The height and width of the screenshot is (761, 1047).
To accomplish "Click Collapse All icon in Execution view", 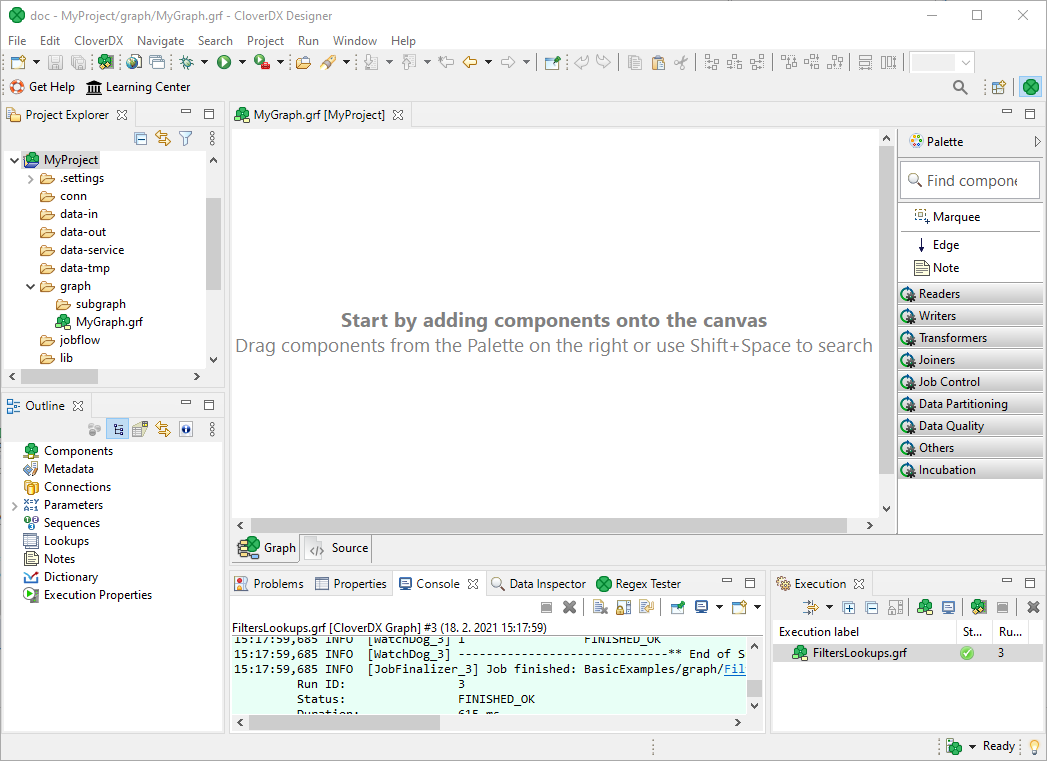I will (x=871, y=607).
